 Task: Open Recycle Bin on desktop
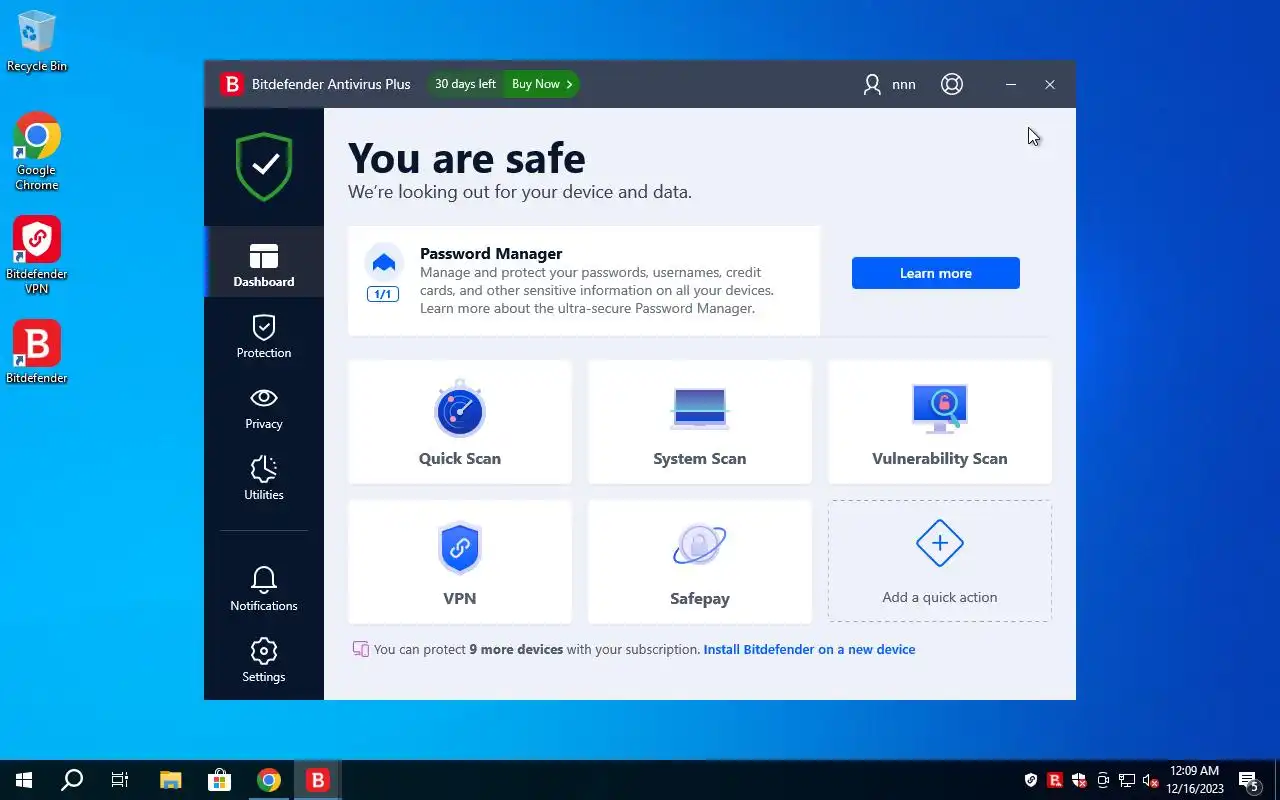click(37, 42)
